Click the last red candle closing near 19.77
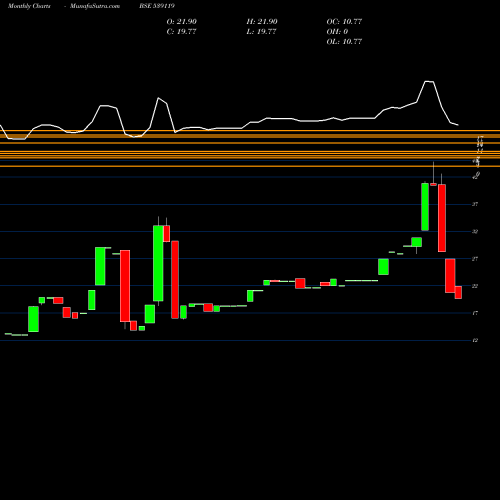Image resolution: width=500 pixels, height=500 pixels. [458, 292]
